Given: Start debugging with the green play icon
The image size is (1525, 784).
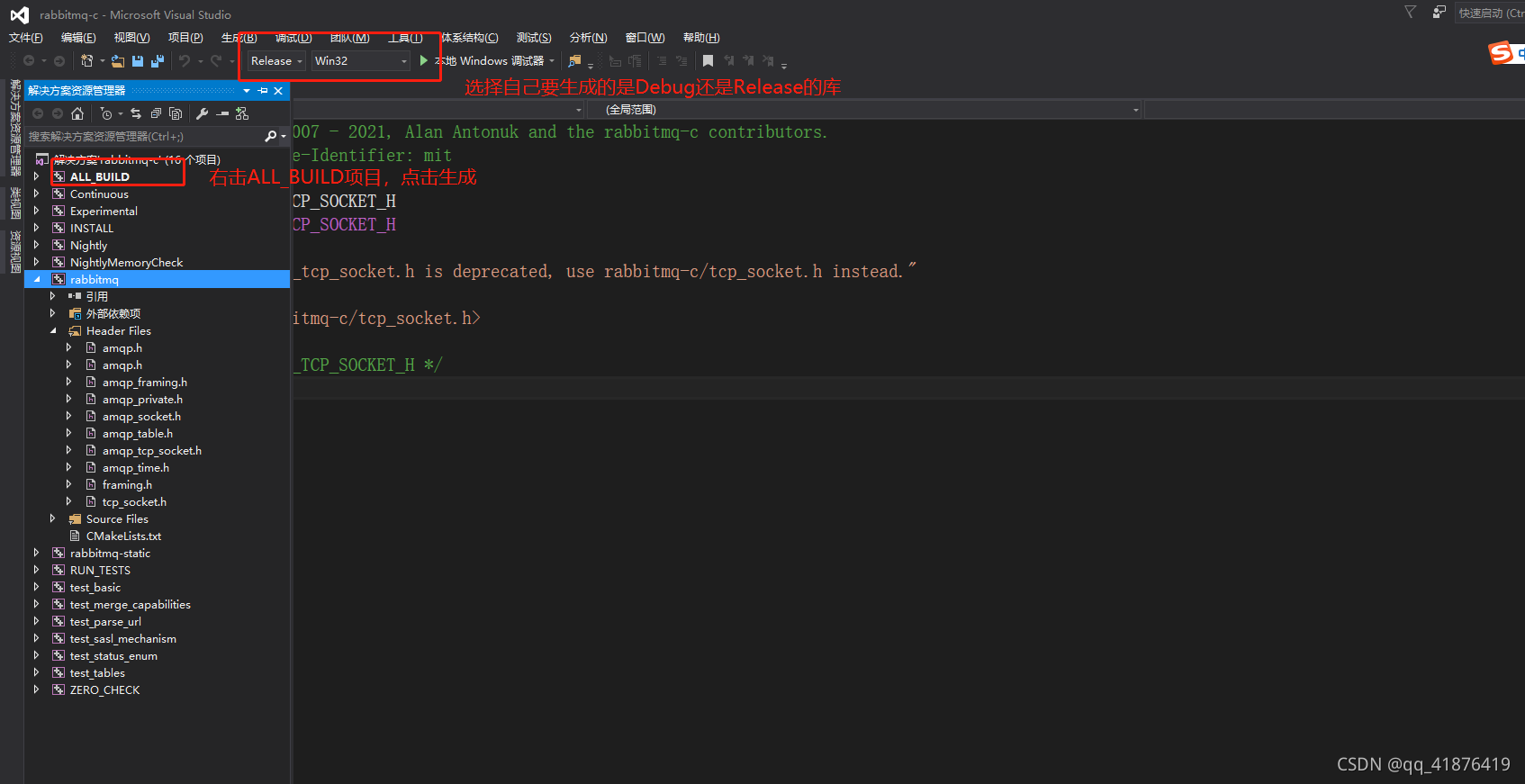Looking at the screenshot, I should [x=424, y=60].
